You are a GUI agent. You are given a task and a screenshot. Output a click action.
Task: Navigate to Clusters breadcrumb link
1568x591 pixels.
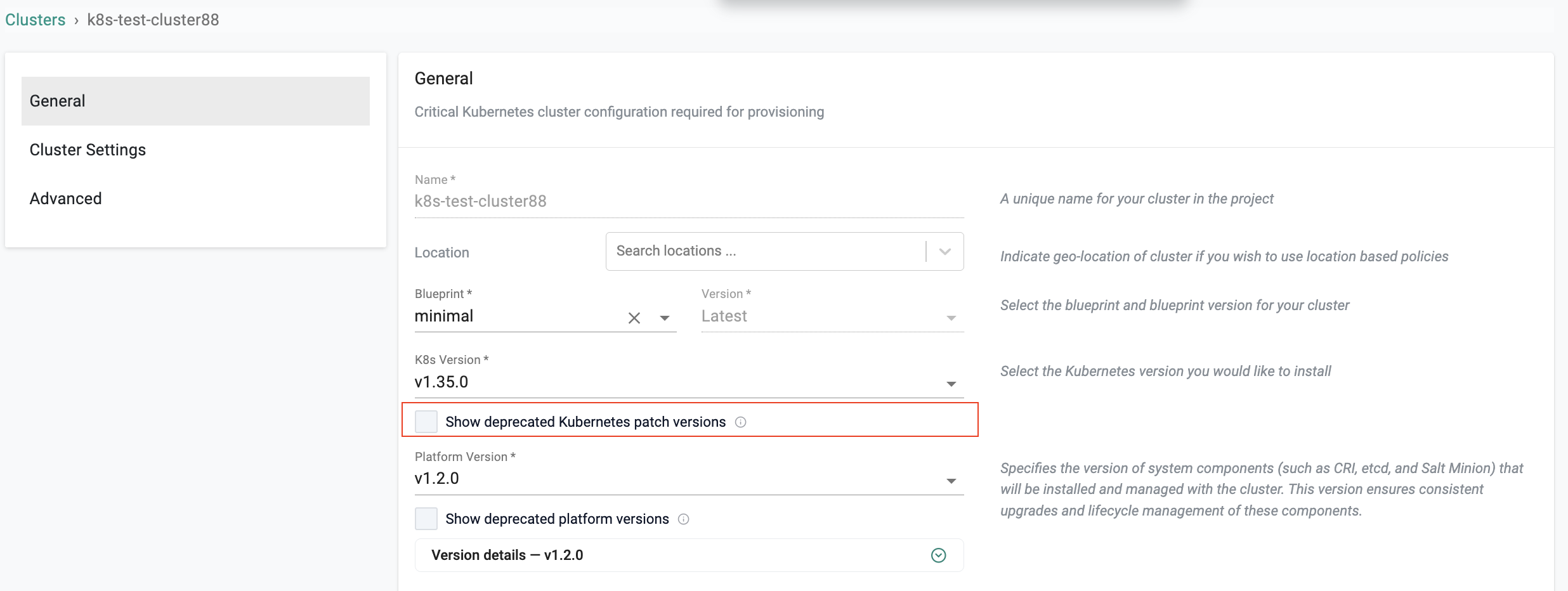[x=36, y=20]
